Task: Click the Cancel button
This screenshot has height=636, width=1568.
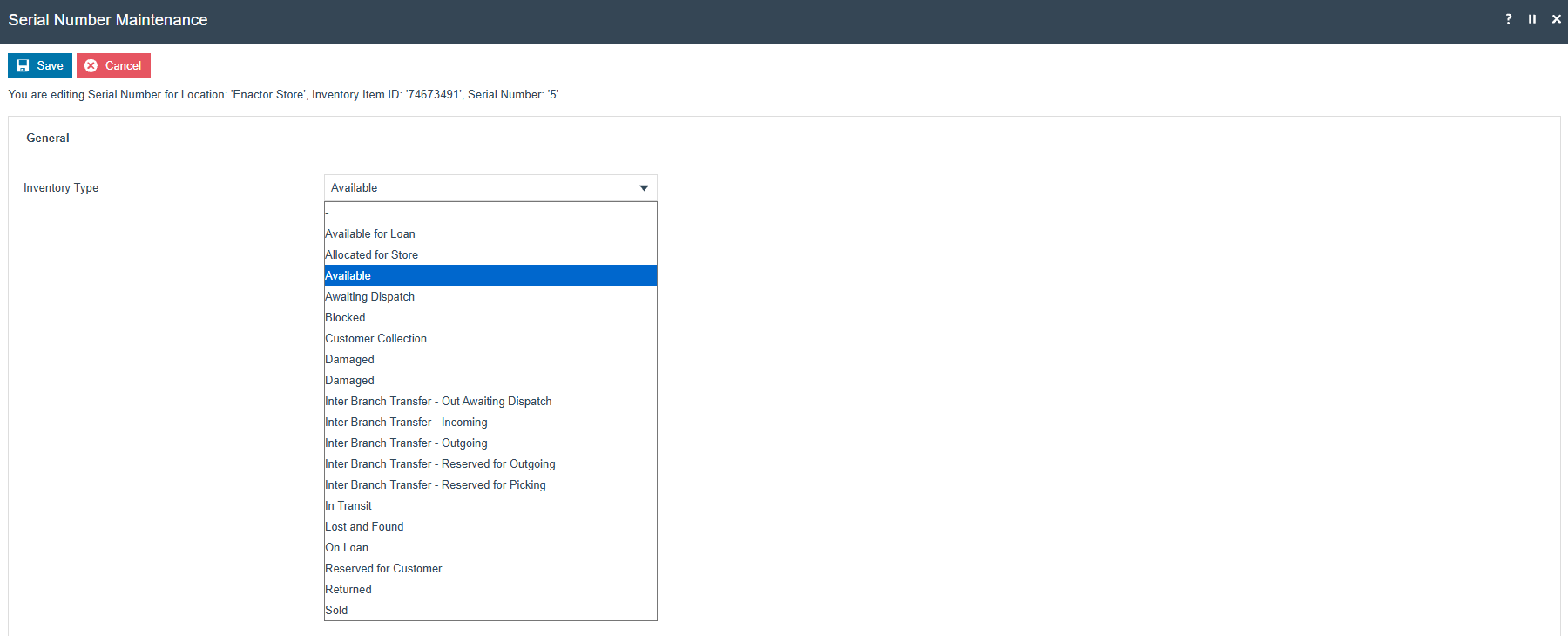Action: pyautogui.click(x=113, y=65)
